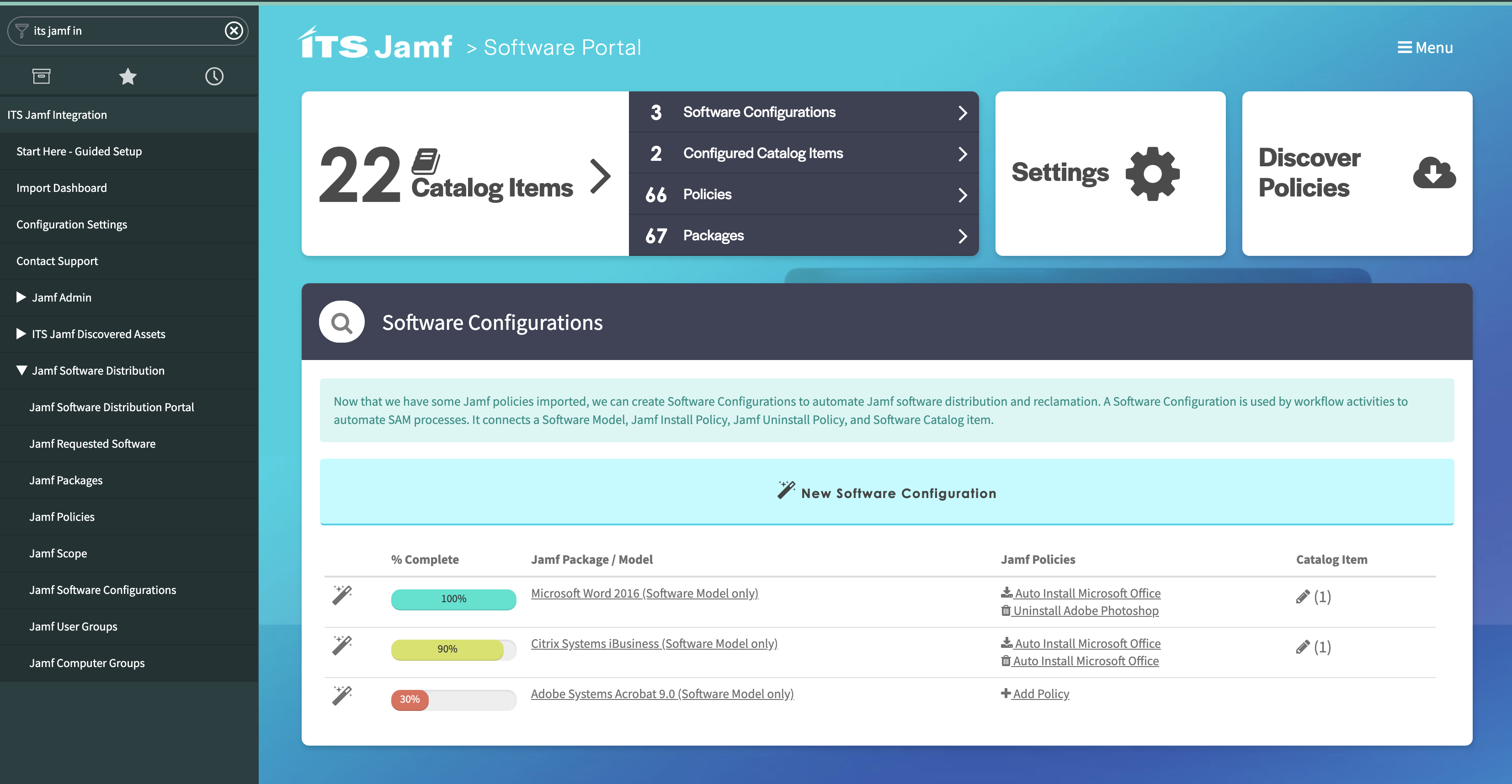Viewport: 1512px width, 784px height.
Task: Click the New Software Configuration button
Action: [886, 493]
